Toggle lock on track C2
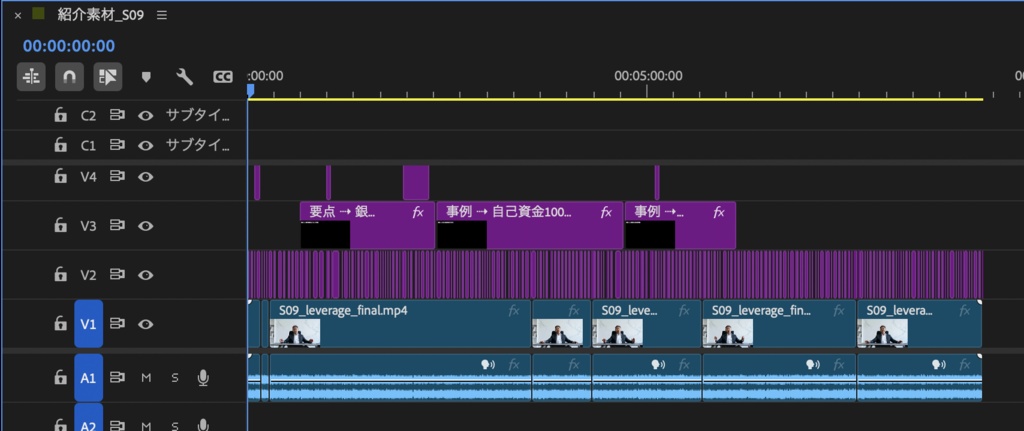 coord(60,116)
